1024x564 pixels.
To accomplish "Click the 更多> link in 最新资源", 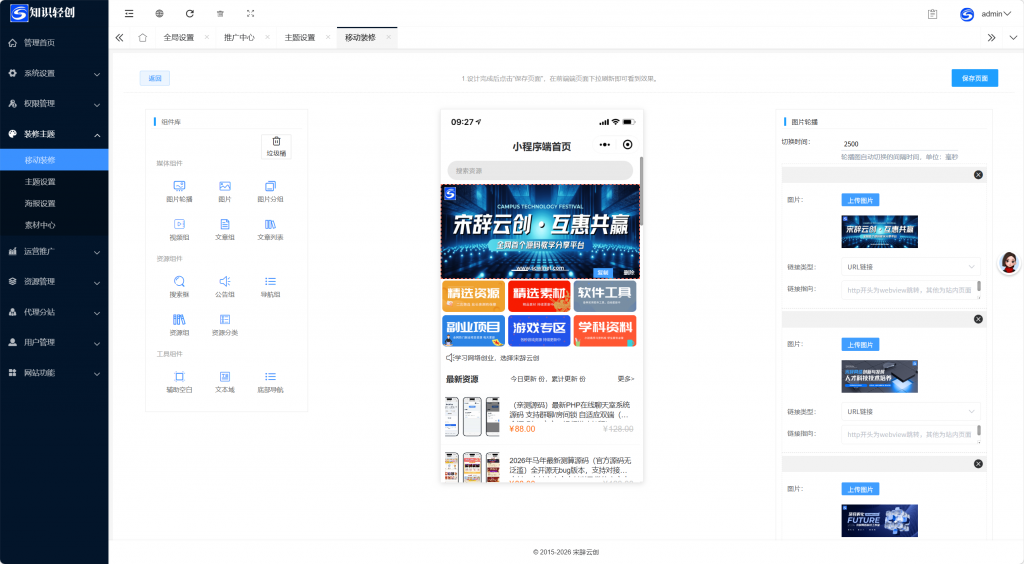I will tap(626, 379).
